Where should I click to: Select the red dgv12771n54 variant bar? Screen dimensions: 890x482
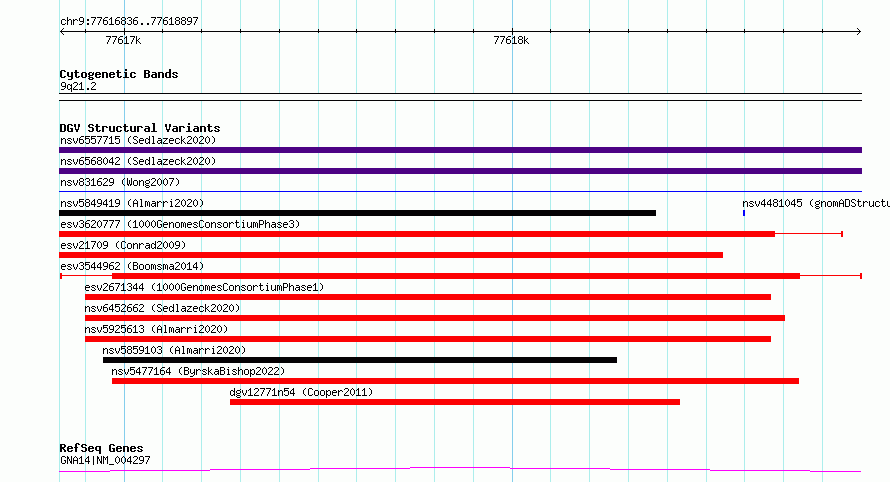(455, 402)
